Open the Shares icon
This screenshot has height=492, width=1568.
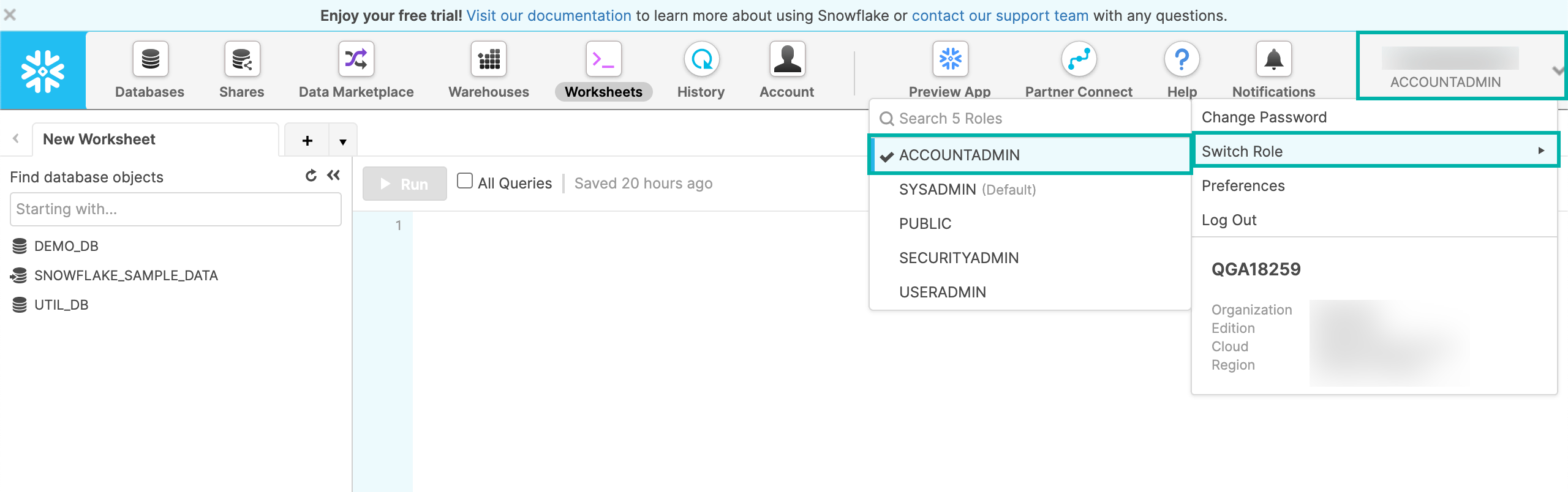242,59
